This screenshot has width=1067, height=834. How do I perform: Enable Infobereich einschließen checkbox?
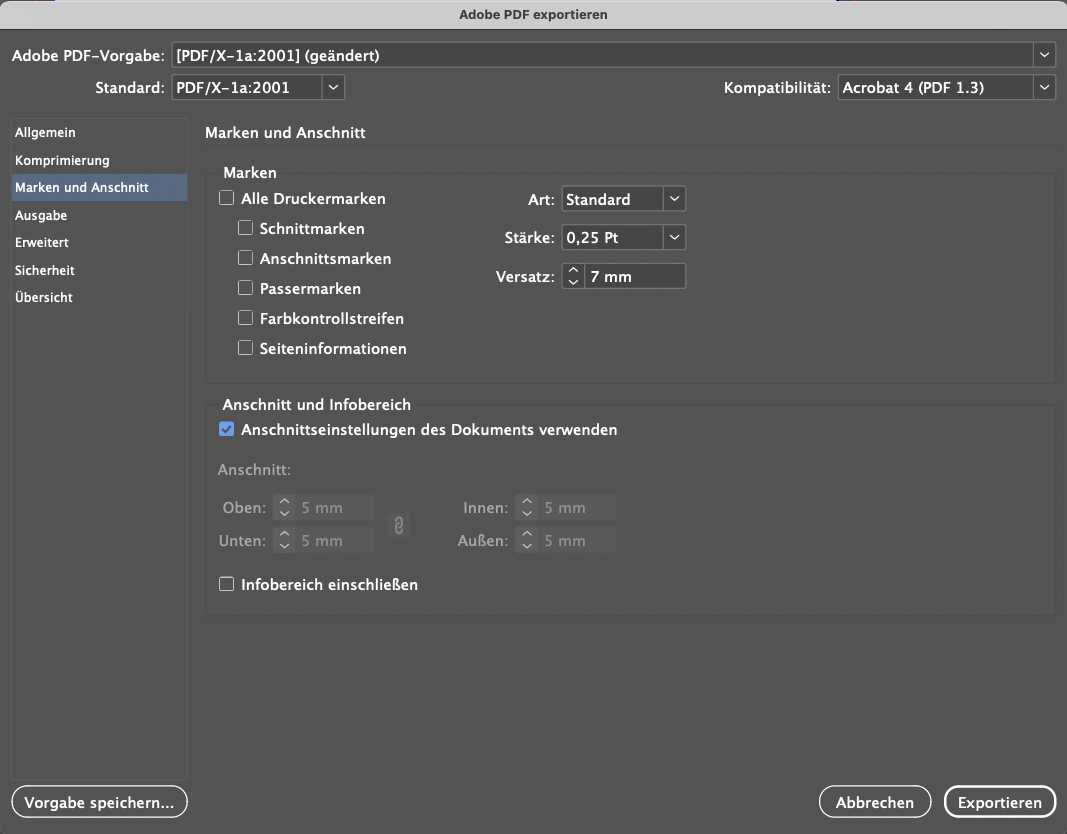(x=227, y=584)
